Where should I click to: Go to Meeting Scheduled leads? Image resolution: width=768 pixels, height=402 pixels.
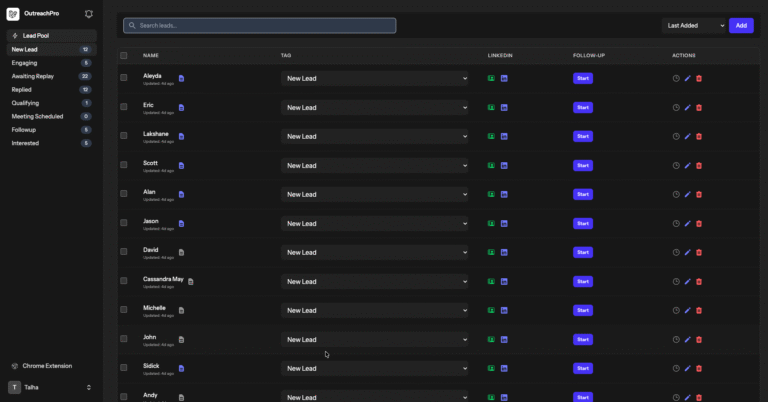point(51,117)
